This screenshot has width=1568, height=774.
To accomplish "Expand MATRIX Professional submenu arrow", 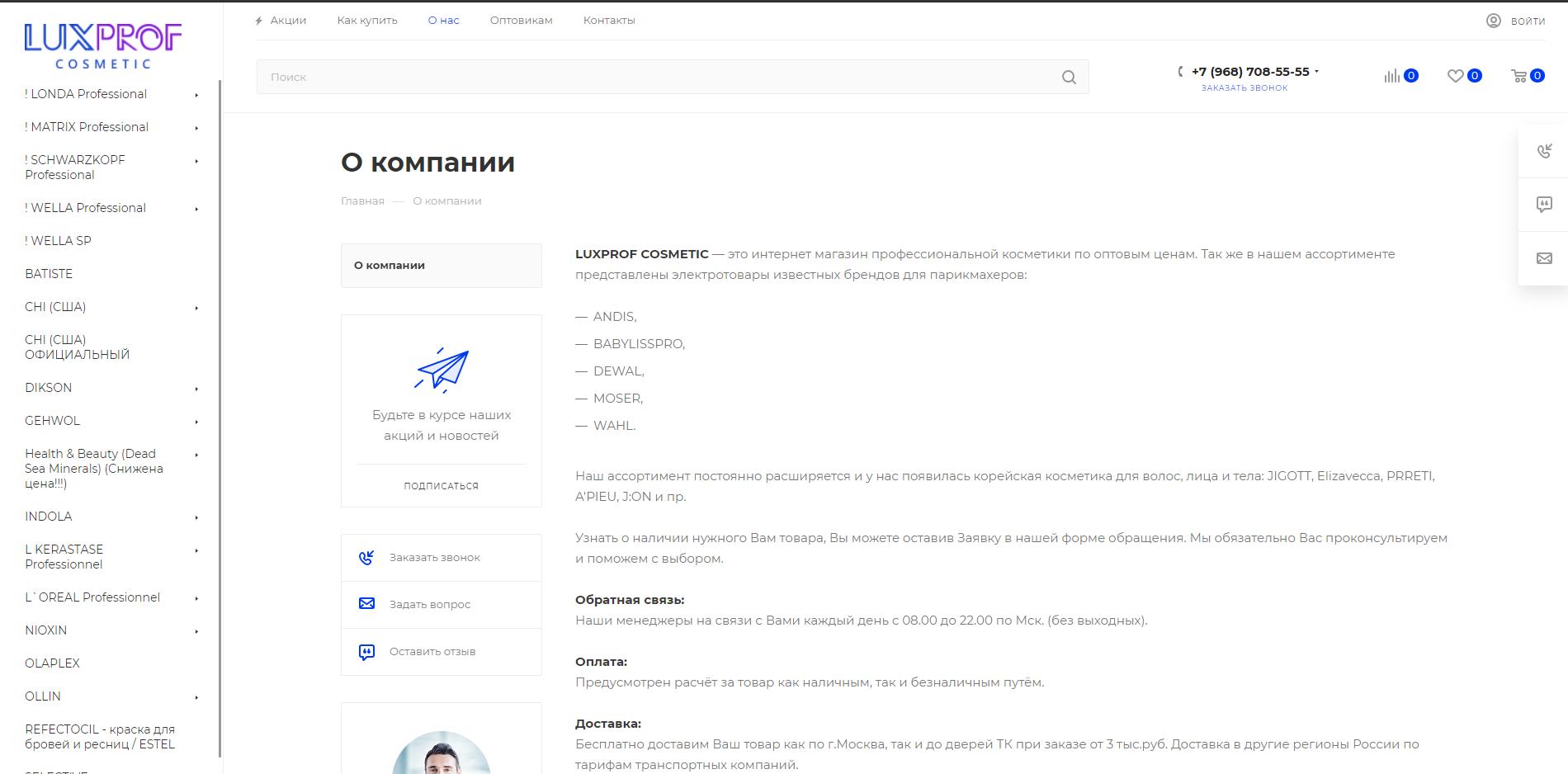I will (x=196, y=128).
